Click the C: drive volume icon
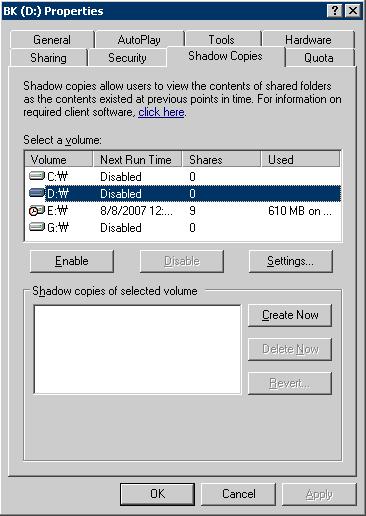 [37, 176]
